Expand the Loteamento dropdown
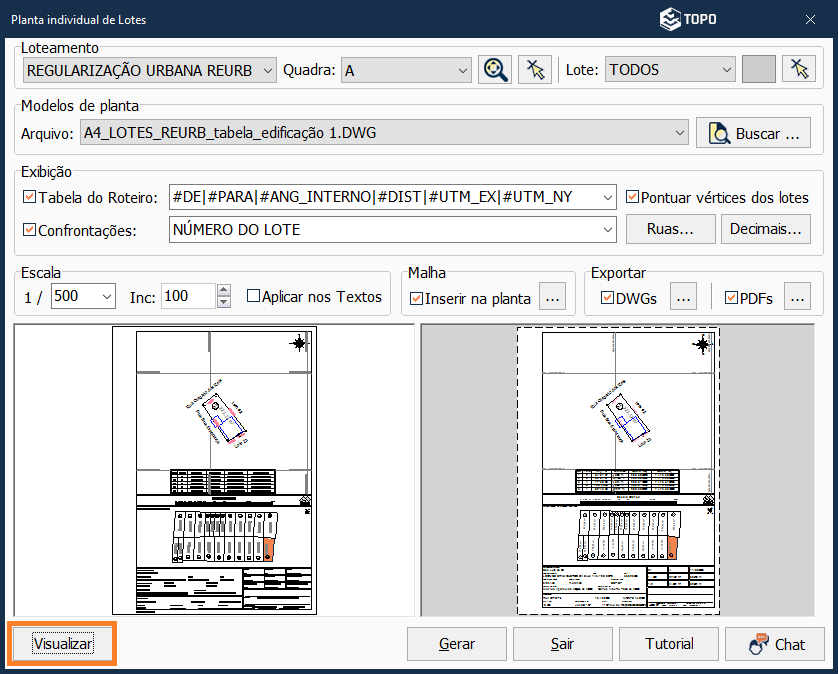This screenshot has height=674, width=838. pyautogui.click(x=266, y=70)
